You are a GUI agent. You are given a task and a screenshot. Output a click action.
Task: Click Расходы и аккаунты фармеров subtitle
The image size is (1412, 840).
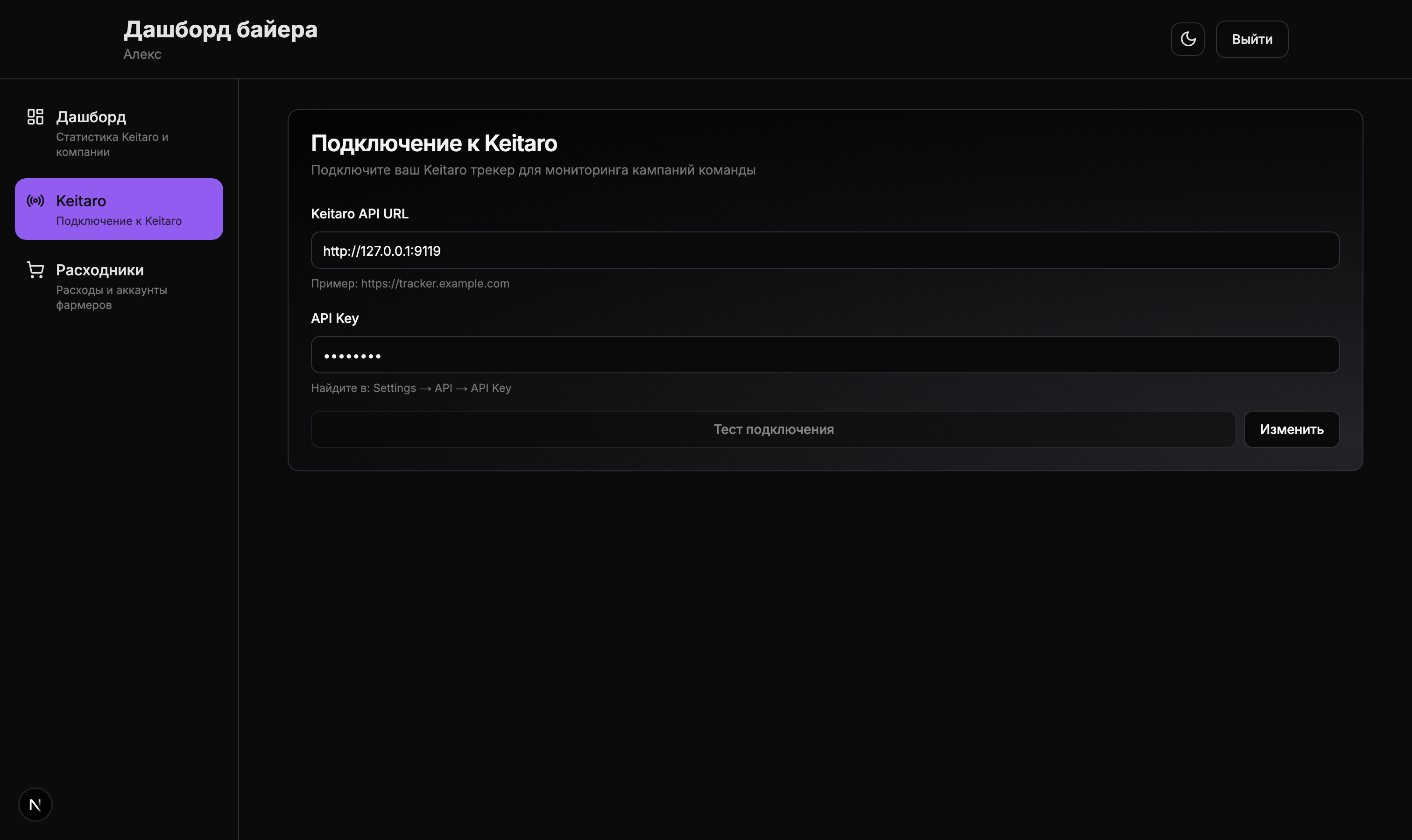click(112, 297)
